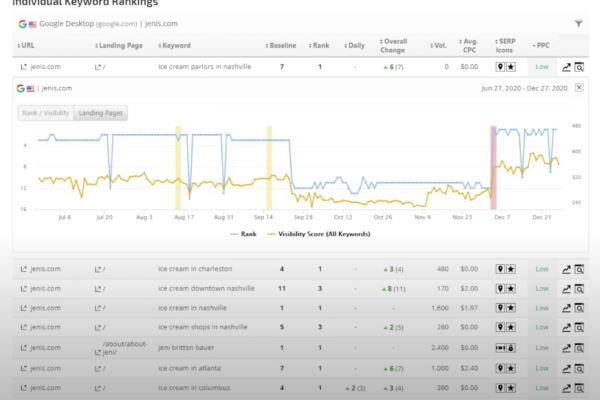The image size is (600, 400).
Task: Click date range Jun 27, 2020 - Dec 27, 2020
Action: [524, 88]
